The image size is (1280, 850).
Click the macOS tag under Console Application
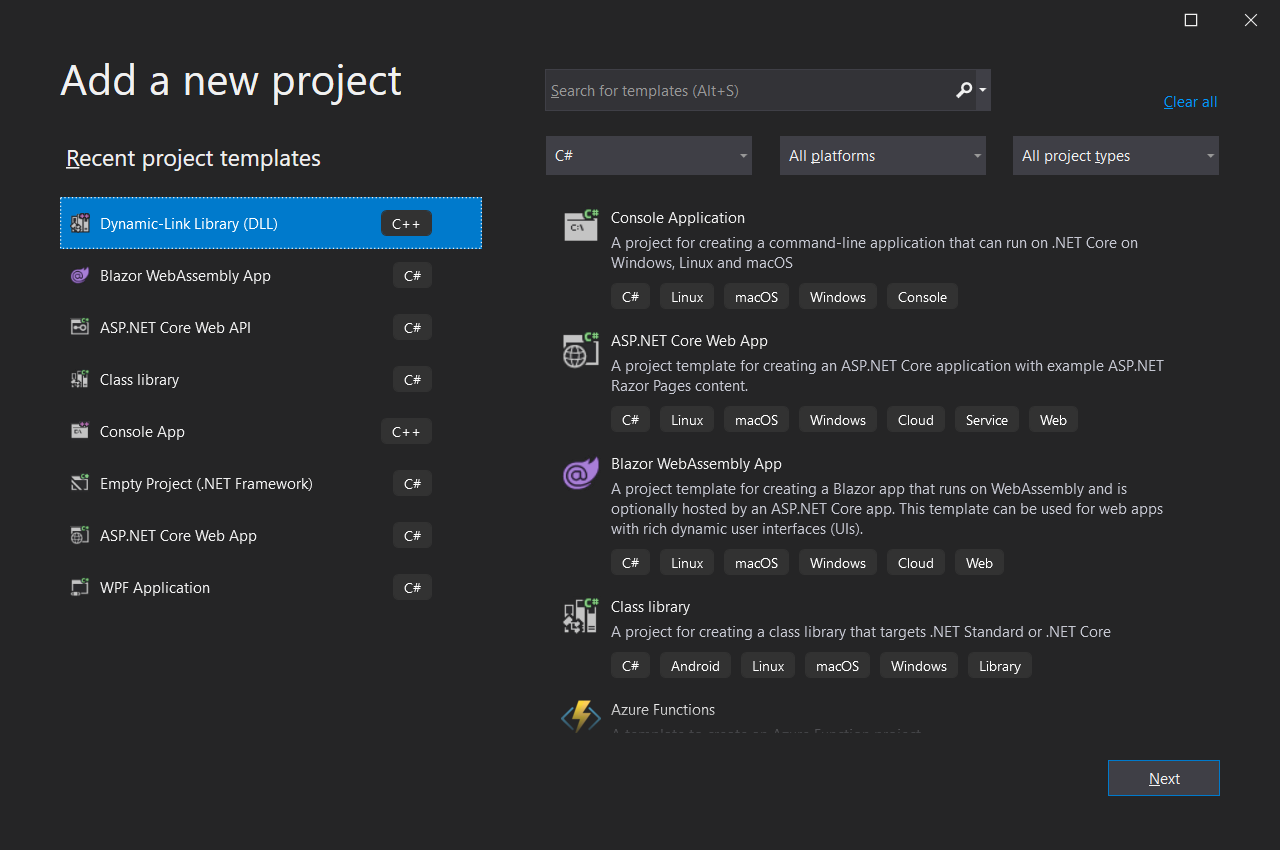(756, 297)
